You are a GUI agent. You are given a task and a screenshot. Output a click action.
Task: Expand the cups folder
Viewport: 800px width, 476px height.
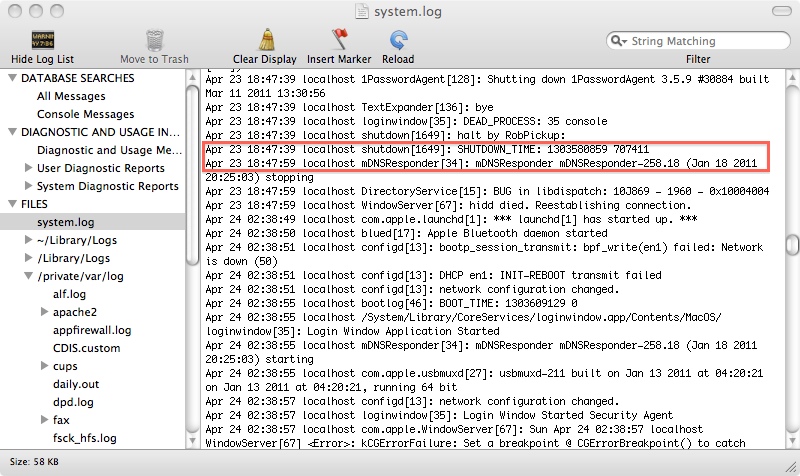[44, 366]
